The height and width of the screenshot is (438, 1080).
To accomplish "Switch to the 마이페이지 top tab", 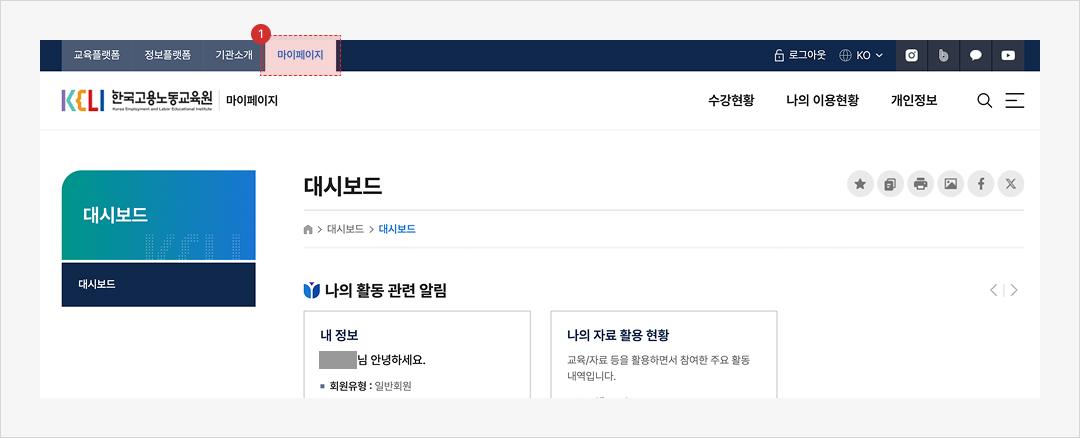I will coord(300,55).
